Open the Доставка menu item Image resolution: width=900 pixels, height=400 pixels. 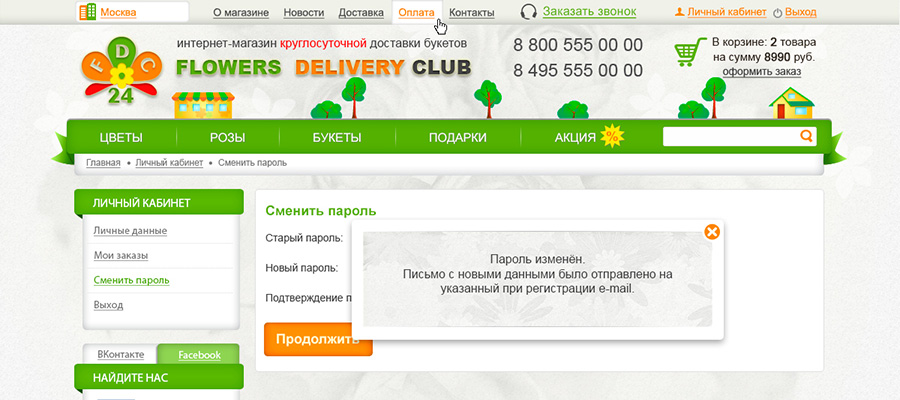click(361, 12)
